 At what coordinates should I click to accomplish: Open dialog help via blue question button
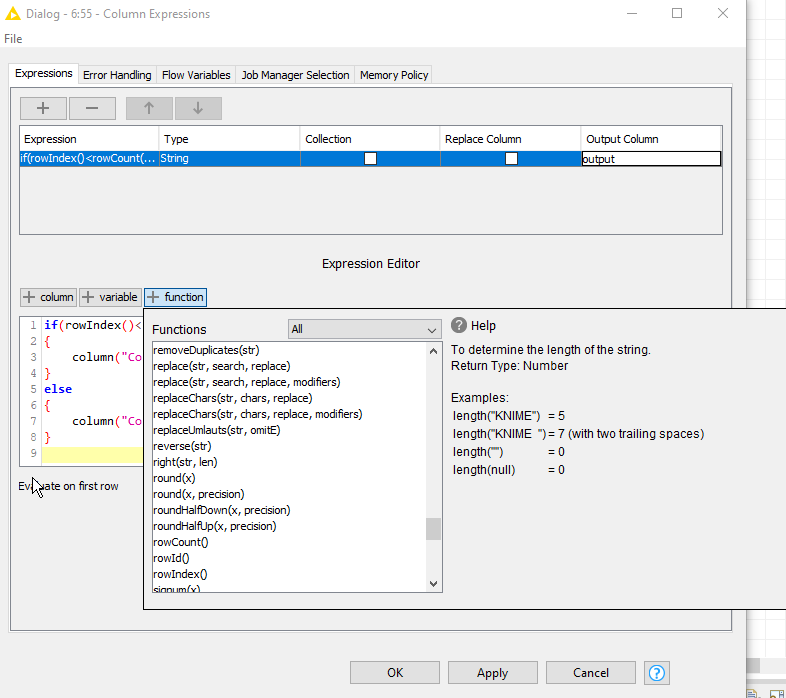(x=657, y=673)
